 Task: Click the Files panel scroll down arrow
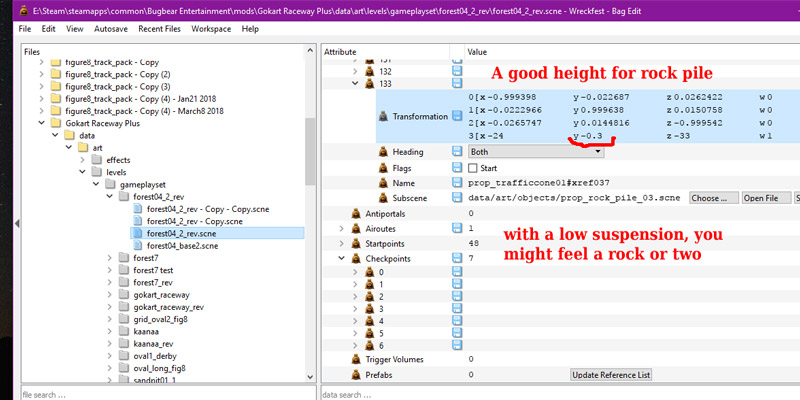coord(310,377)
